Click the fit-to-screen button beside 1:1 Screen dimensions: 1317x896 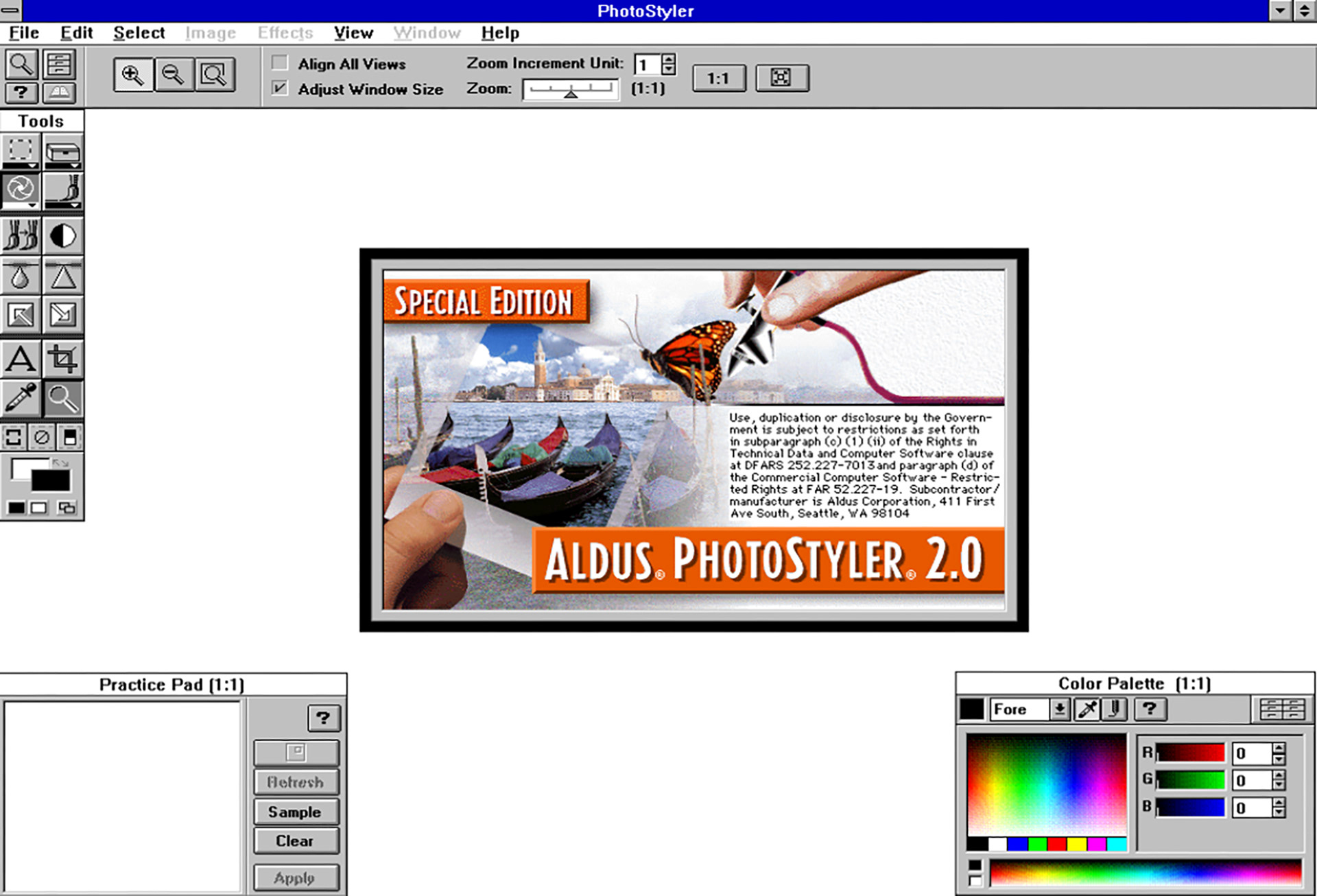(782, 78)
